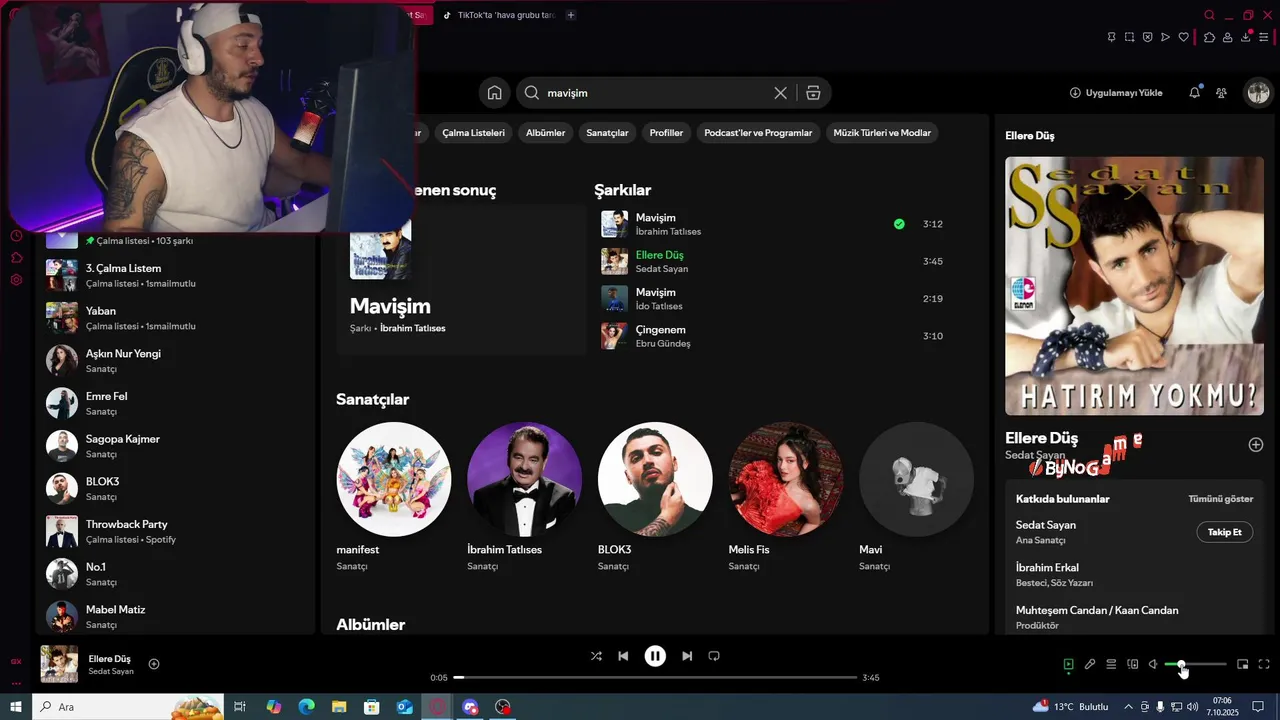Select Podcast'ler ve Programlar filter chip
This screenshot has width=1280, height=720.
(x=758, y=133)
